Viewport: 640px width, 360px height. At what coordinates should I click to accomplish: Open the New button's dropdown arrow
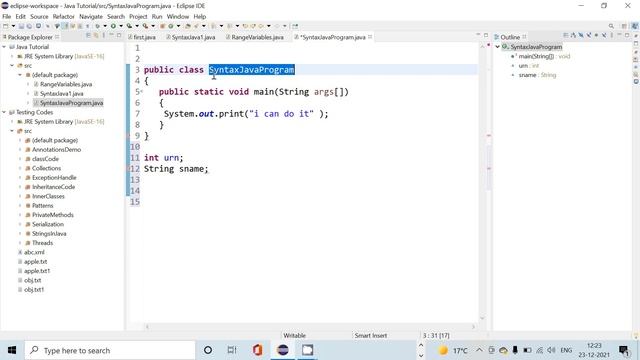tap(13, 26)
